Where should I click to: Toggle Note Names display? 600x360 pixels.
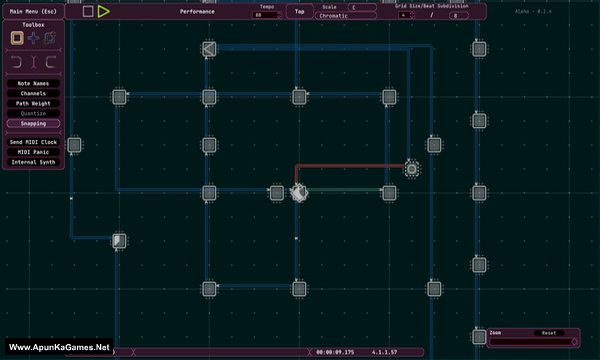[x=33, y=83]
